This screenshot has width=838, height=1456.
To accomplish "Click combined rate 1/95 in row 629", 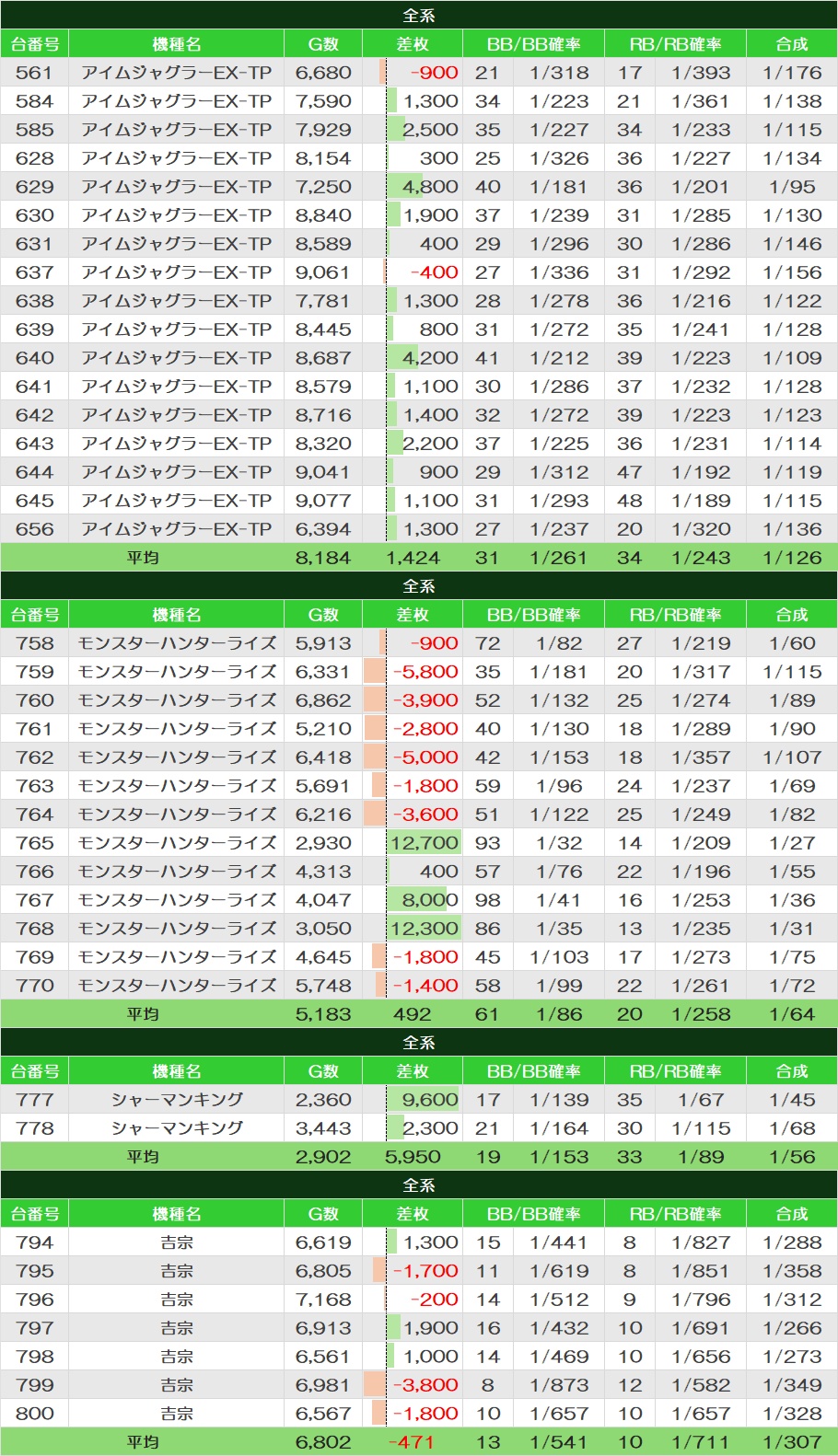I will coord(792,187).
